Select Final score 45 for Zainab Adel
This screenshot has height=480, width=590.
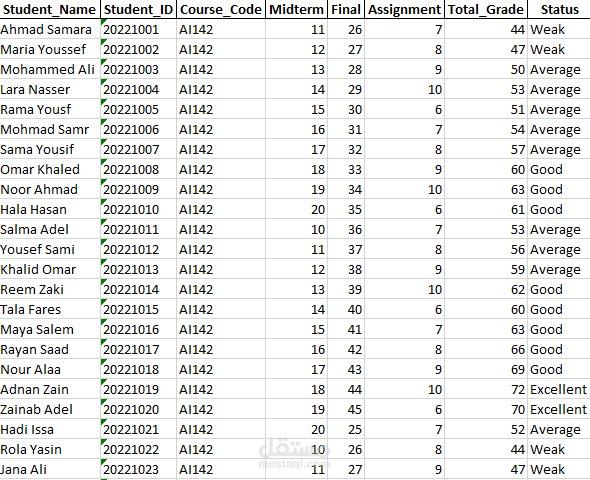point(346,409)
